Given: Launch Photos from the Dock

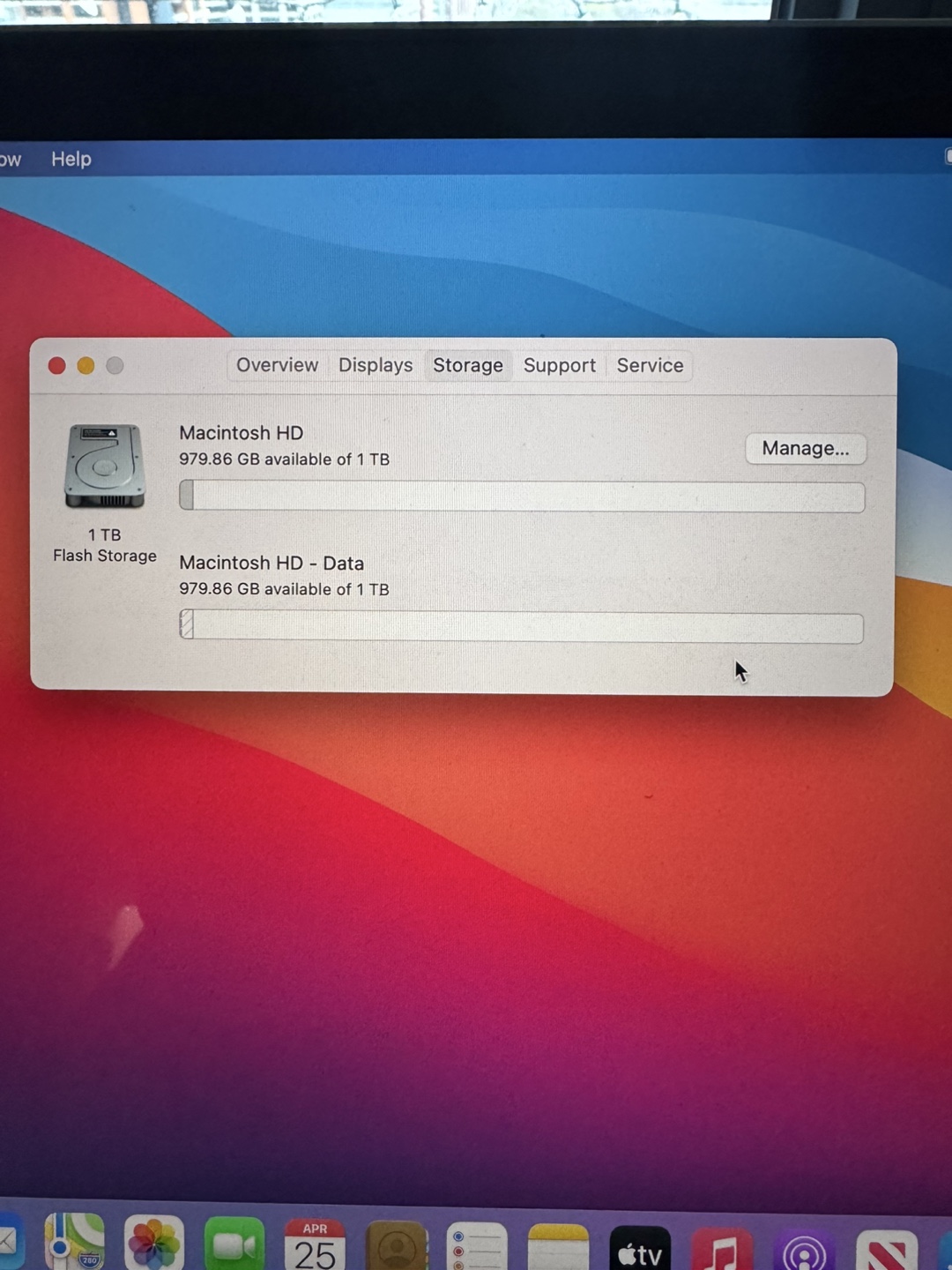Looking at the screenshot, I should (154, 1244).
